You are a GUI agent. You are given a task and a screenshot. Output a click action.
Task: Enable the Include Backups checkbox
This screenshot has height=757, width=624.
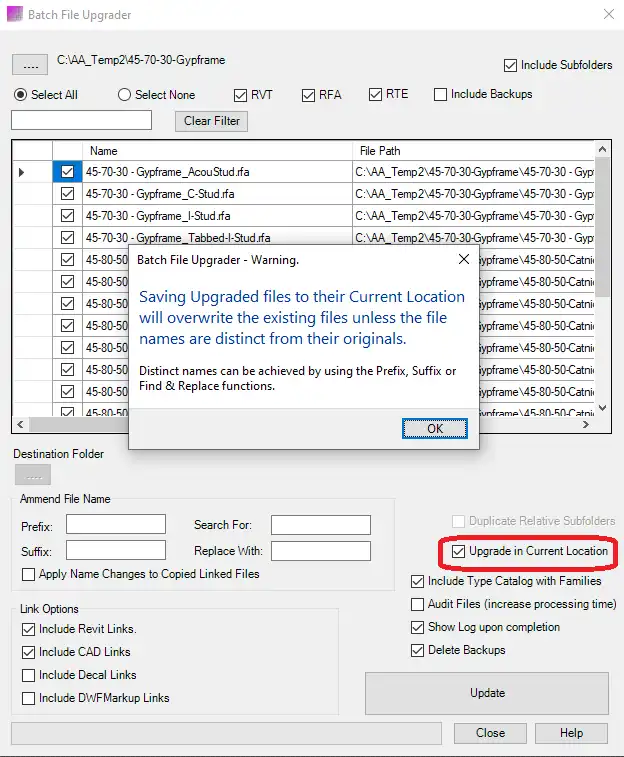(x=441, y=95)
